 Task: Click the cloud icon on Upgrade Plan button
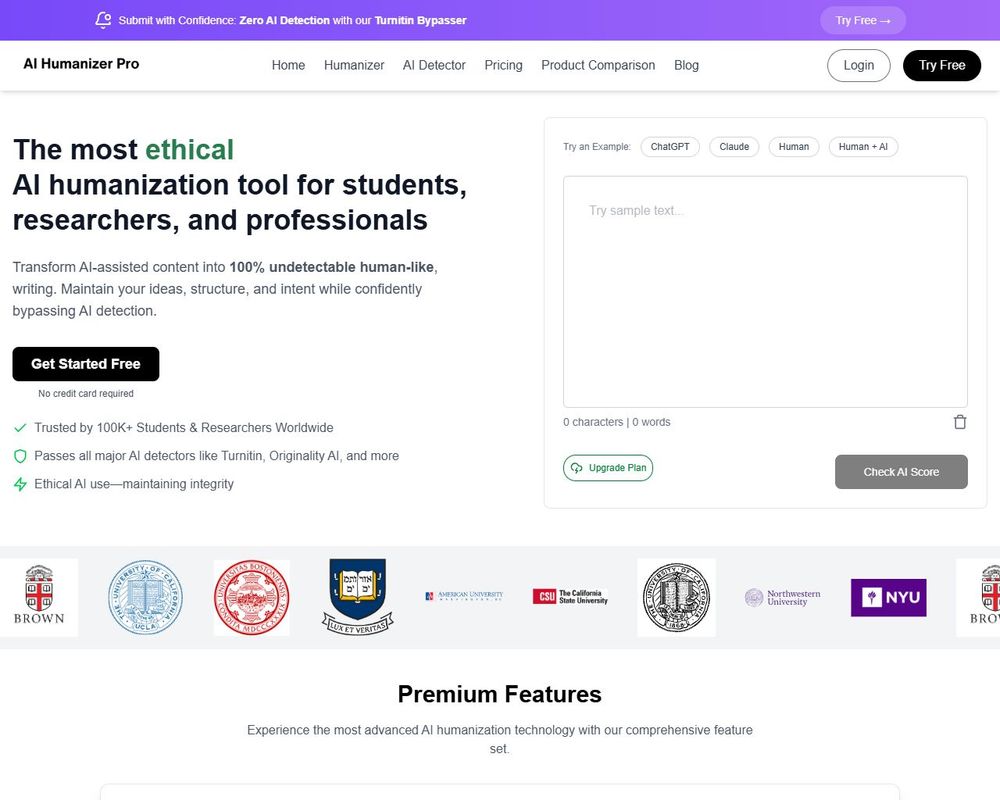click(x=576, y=467)
